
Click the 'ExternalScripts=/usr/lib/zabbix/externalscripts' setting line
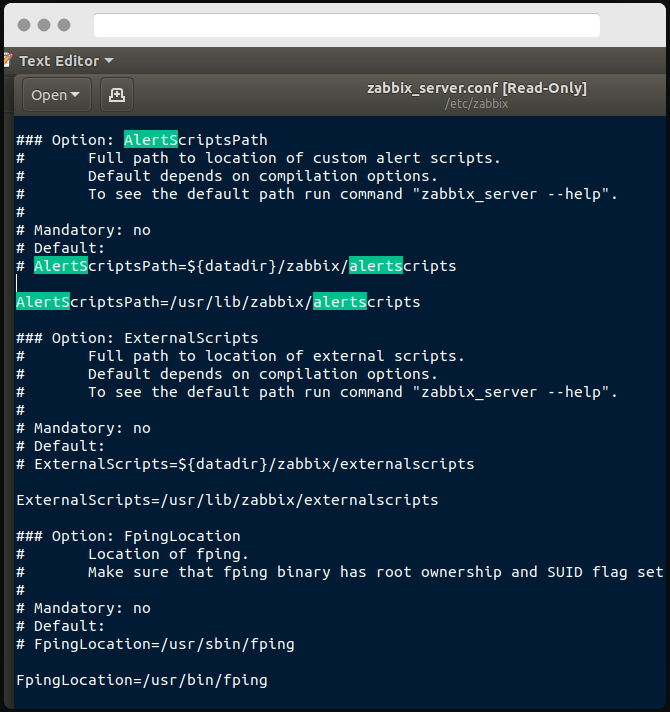click(x=227, y=500)
